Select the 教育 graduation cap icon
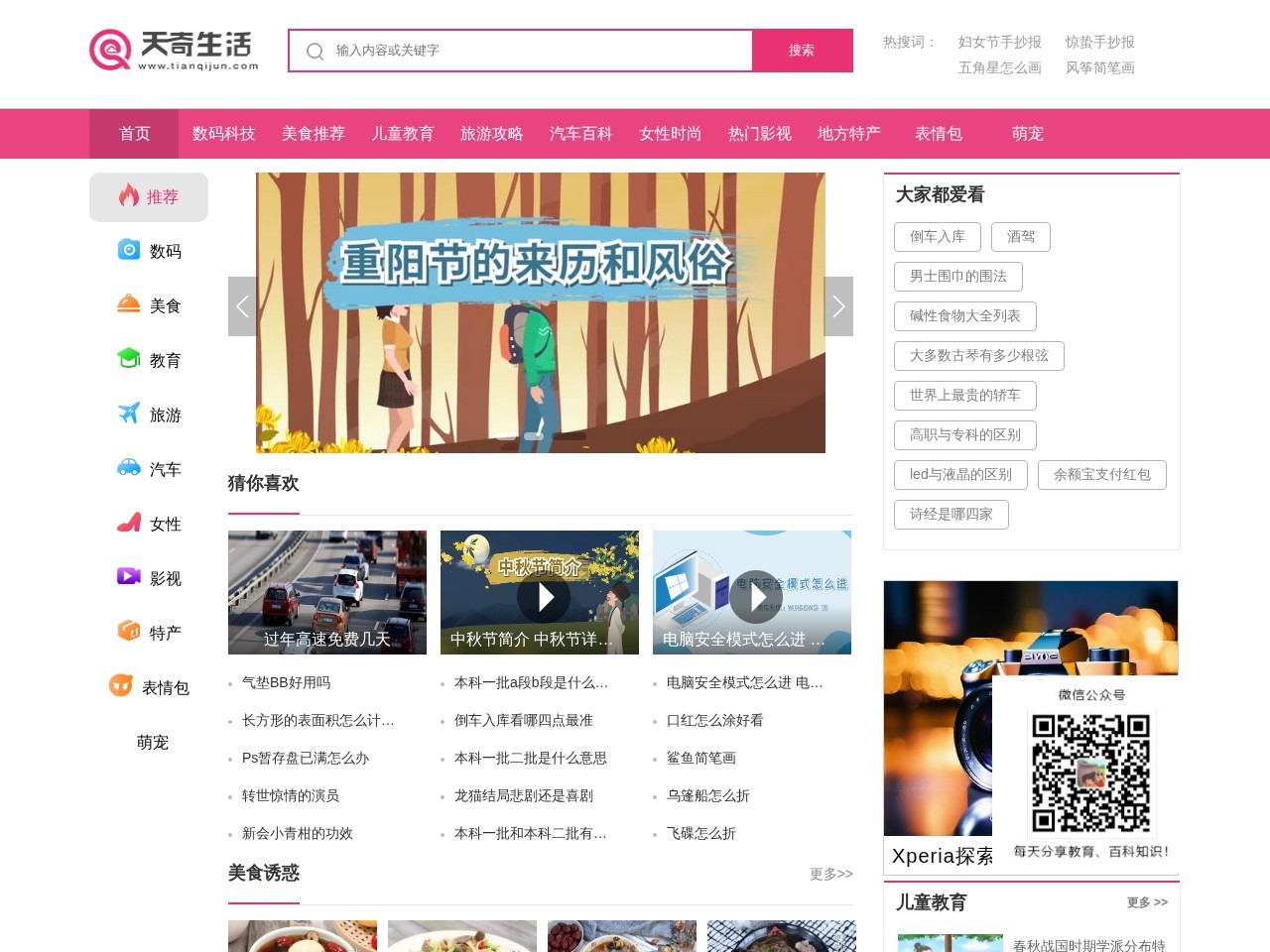 click(129, 360)
